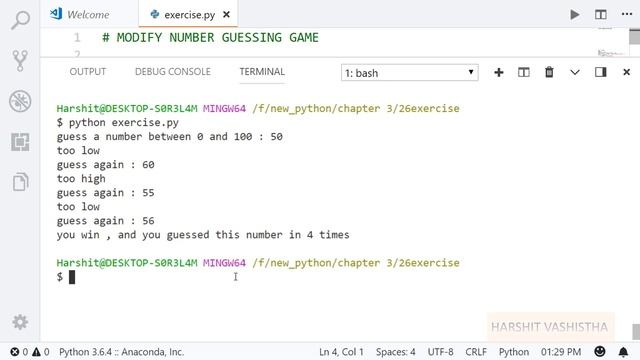This screenshot has height=360, width=640.
Task: Open the Debug view (crossed bug icon)
Action: pos(20,101)
